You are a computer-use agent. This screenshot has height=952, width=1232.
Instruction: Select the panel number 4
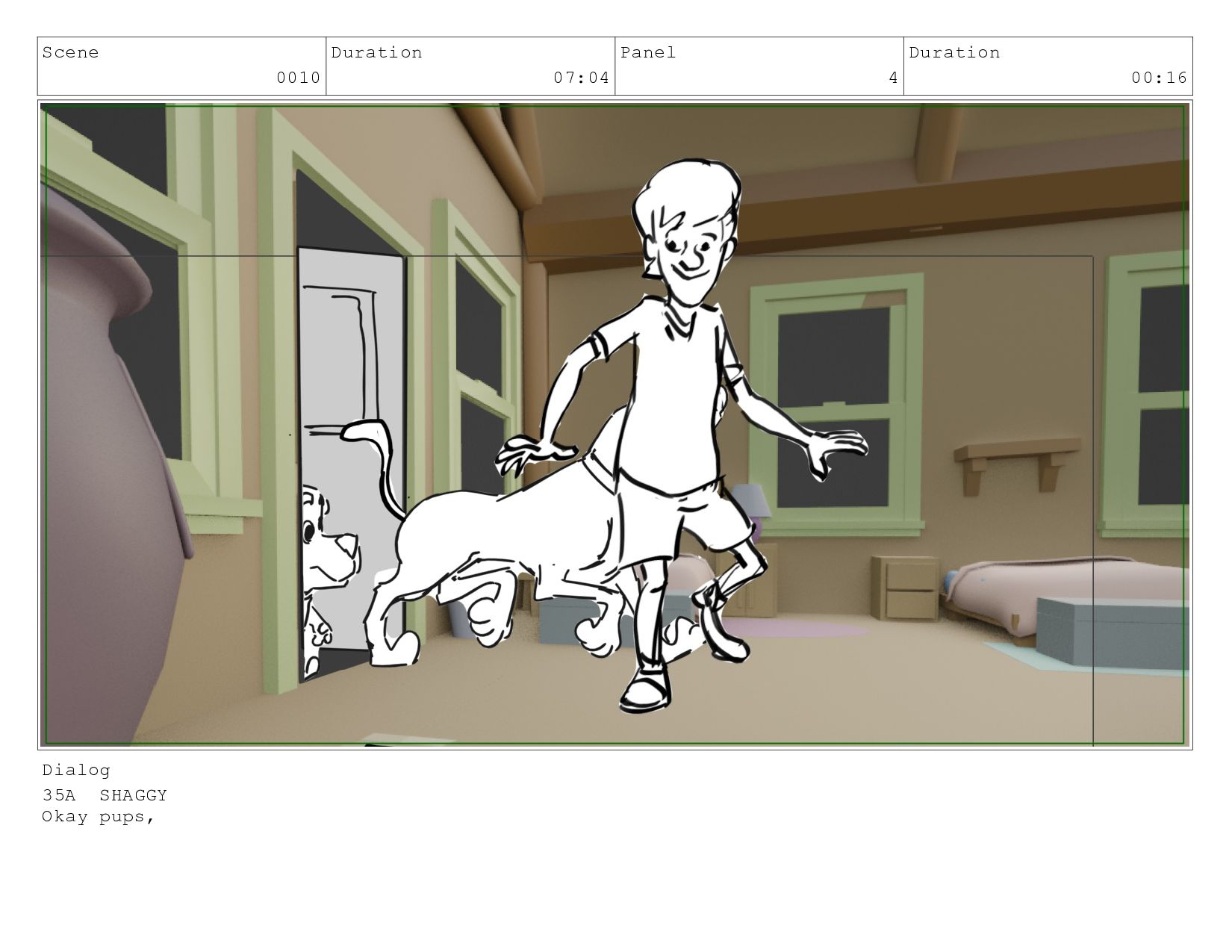(x=893, y=78)
